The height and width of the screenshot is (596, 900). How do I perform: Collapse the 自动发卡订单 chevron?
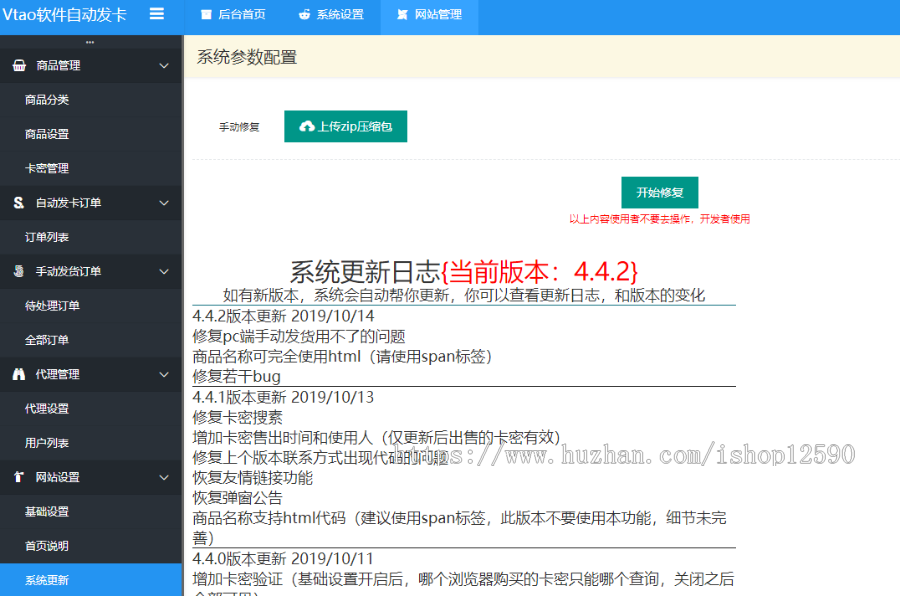tap(164, 203)
